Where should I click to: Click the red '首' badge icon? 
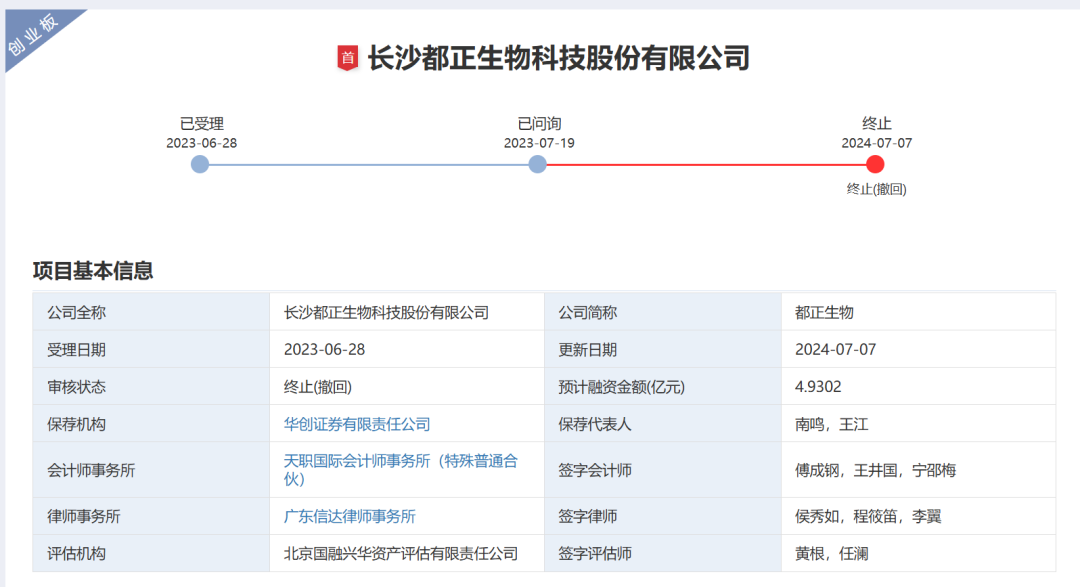(347, 58)
